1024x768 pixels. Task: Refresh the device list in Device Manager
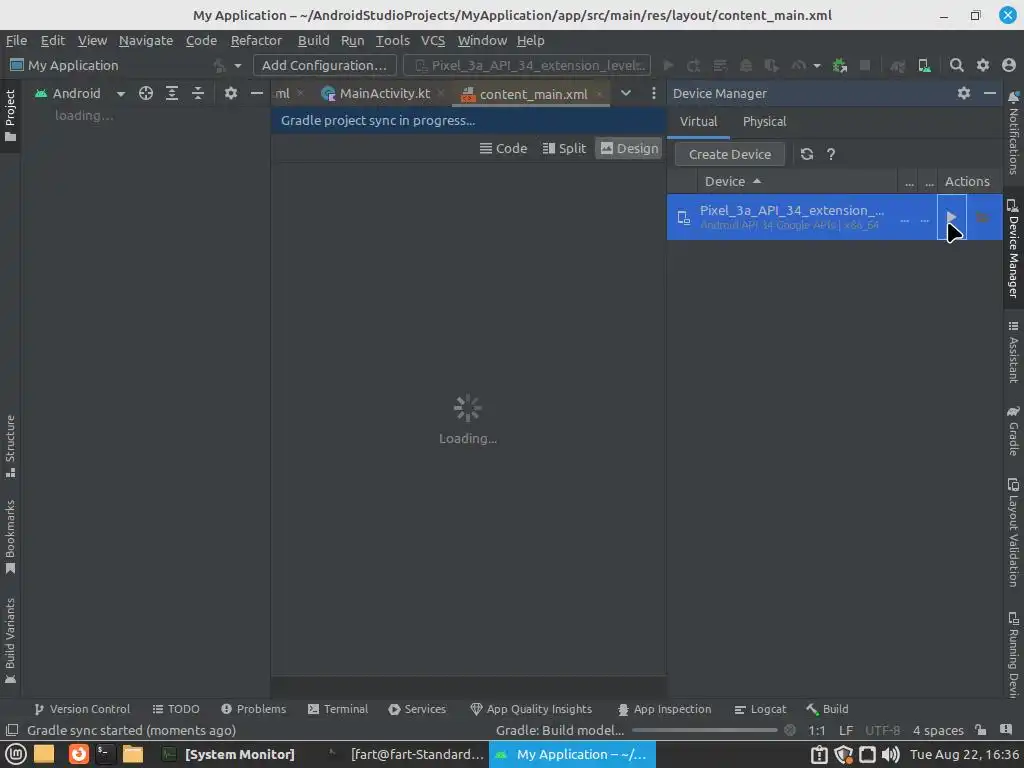pos(807,154)
